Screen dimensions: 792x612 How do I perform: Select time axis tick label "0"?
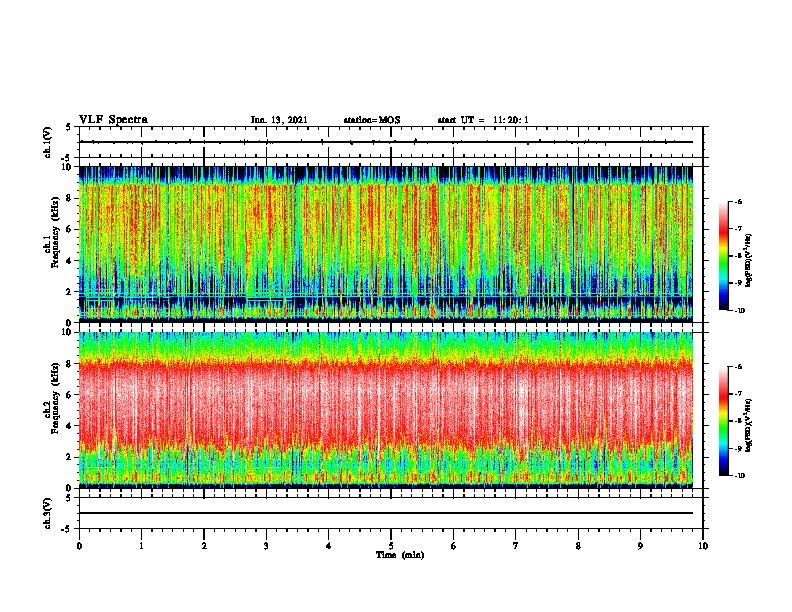[x=79, y=546]
